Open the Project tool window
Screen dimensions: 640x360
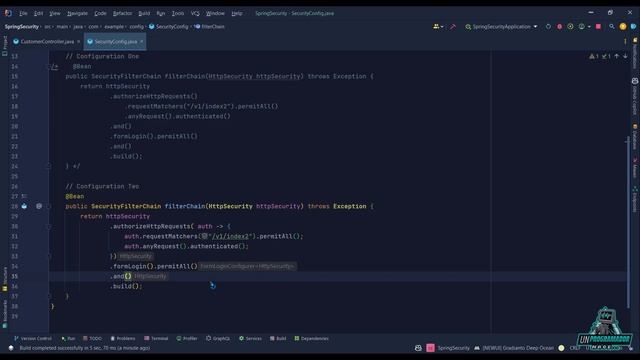pyautogui.click(x=4, y=46)
